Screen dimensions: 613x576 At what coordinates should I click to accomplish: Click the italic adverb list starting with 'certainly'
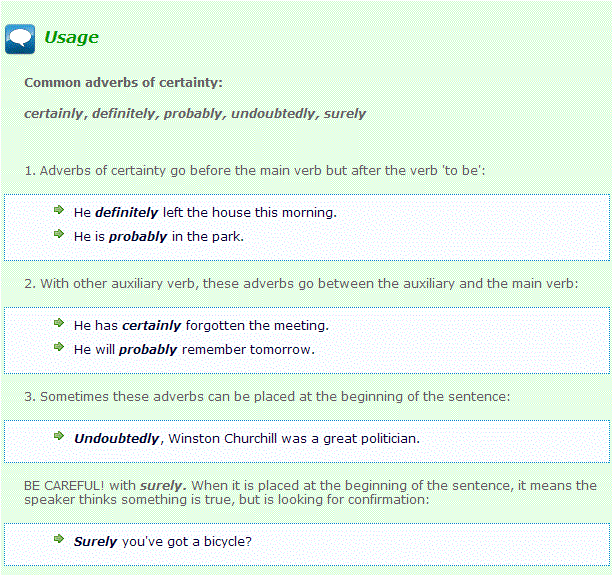tap(195, 113)
